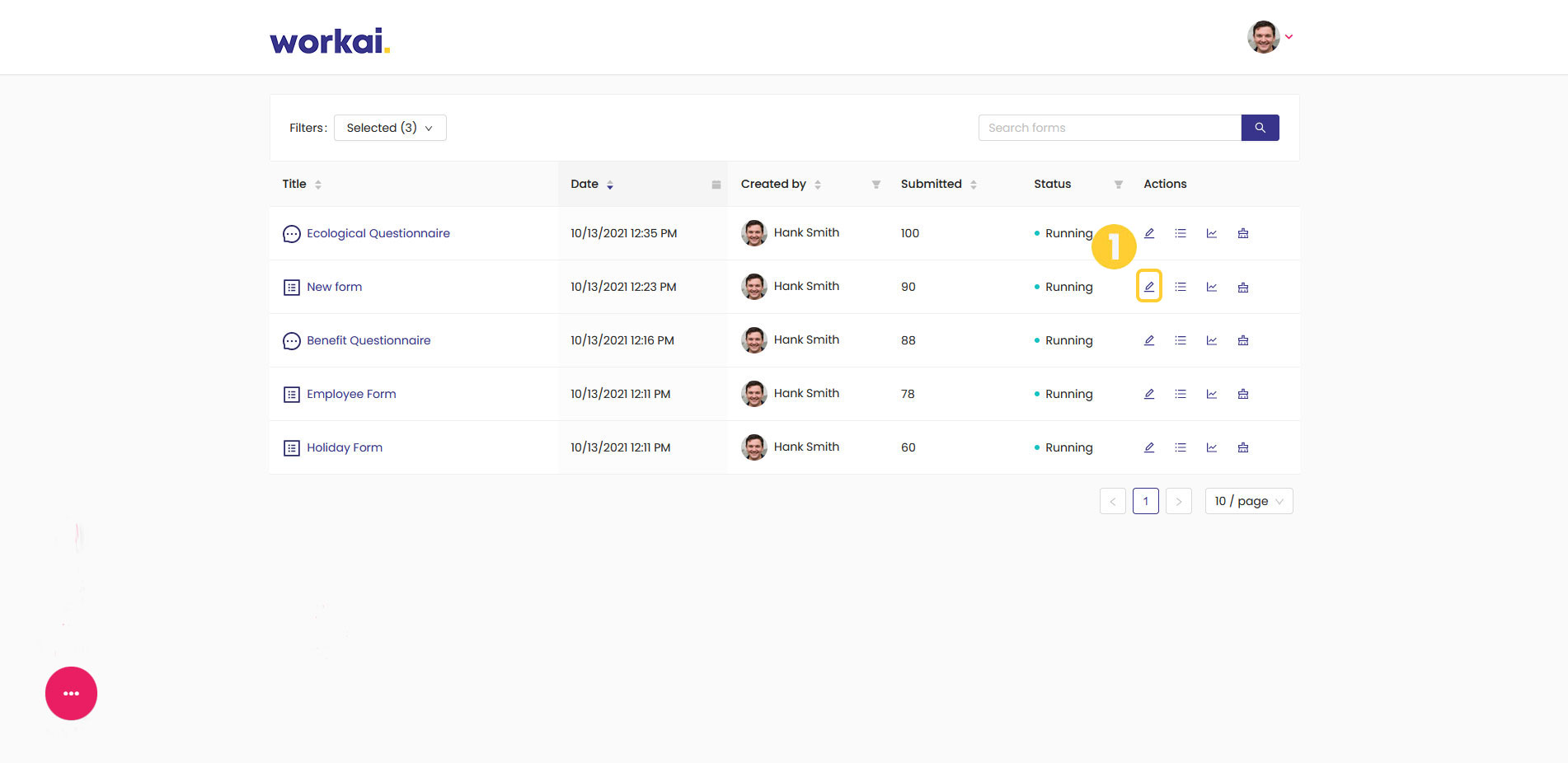Edit the Ecological Questionnaire form
This screenshot has height=763, width=1568.
pos(1148,233)
